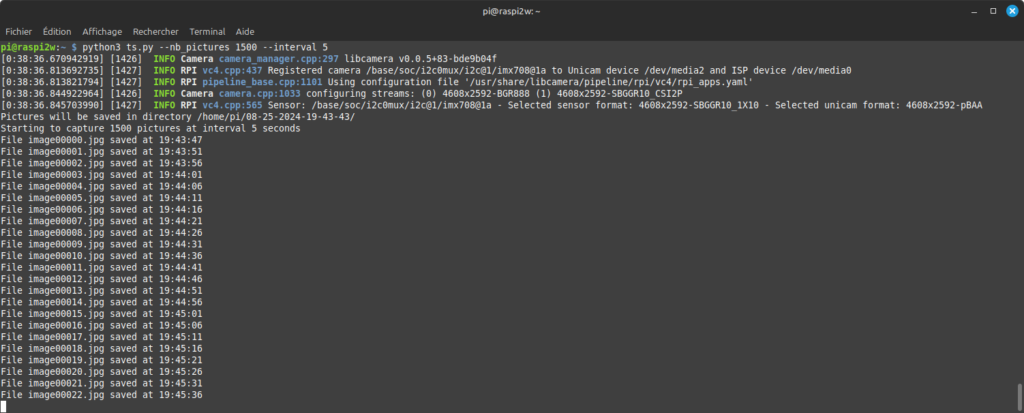
Task: Click the line for image00002.jpg
Action: (101, 163)
